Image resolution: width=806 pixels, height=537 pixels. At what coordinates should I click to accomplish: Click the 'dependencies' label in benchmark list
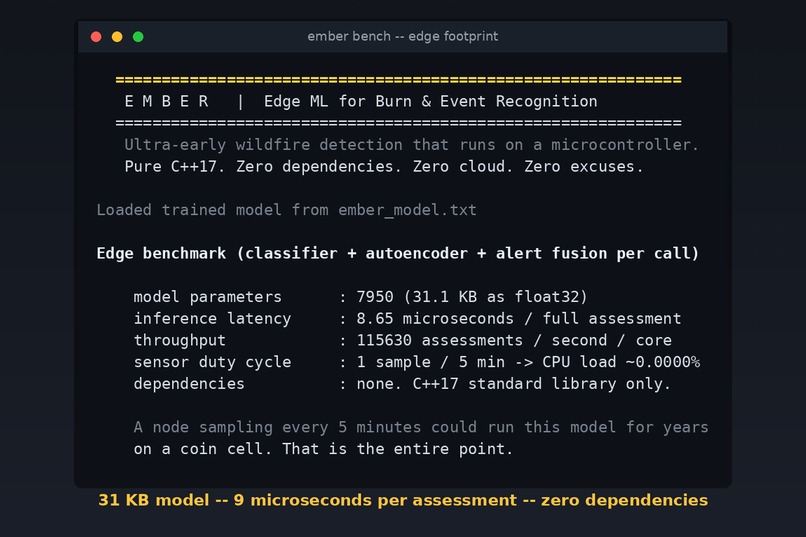(189, 384)
